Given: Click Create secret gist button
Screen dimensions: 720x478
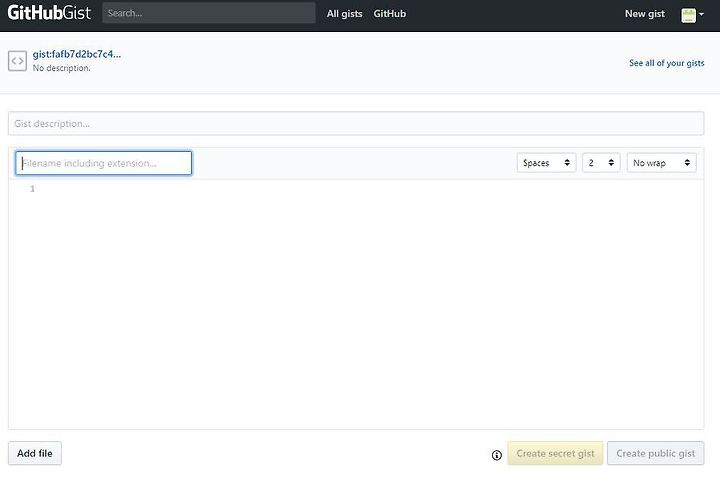Looking at the screenshot, I should pyautogui.click(x=555, y=453).
